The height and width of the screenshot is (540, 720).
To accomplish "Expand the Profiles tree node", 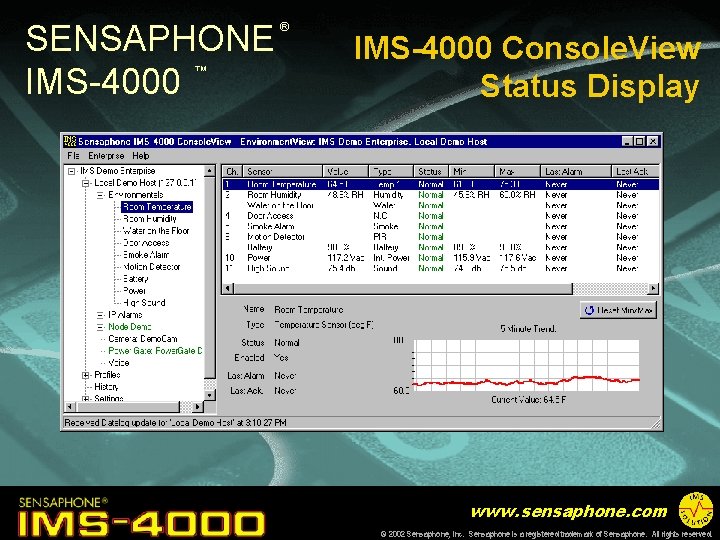I will tap(85, 375).
